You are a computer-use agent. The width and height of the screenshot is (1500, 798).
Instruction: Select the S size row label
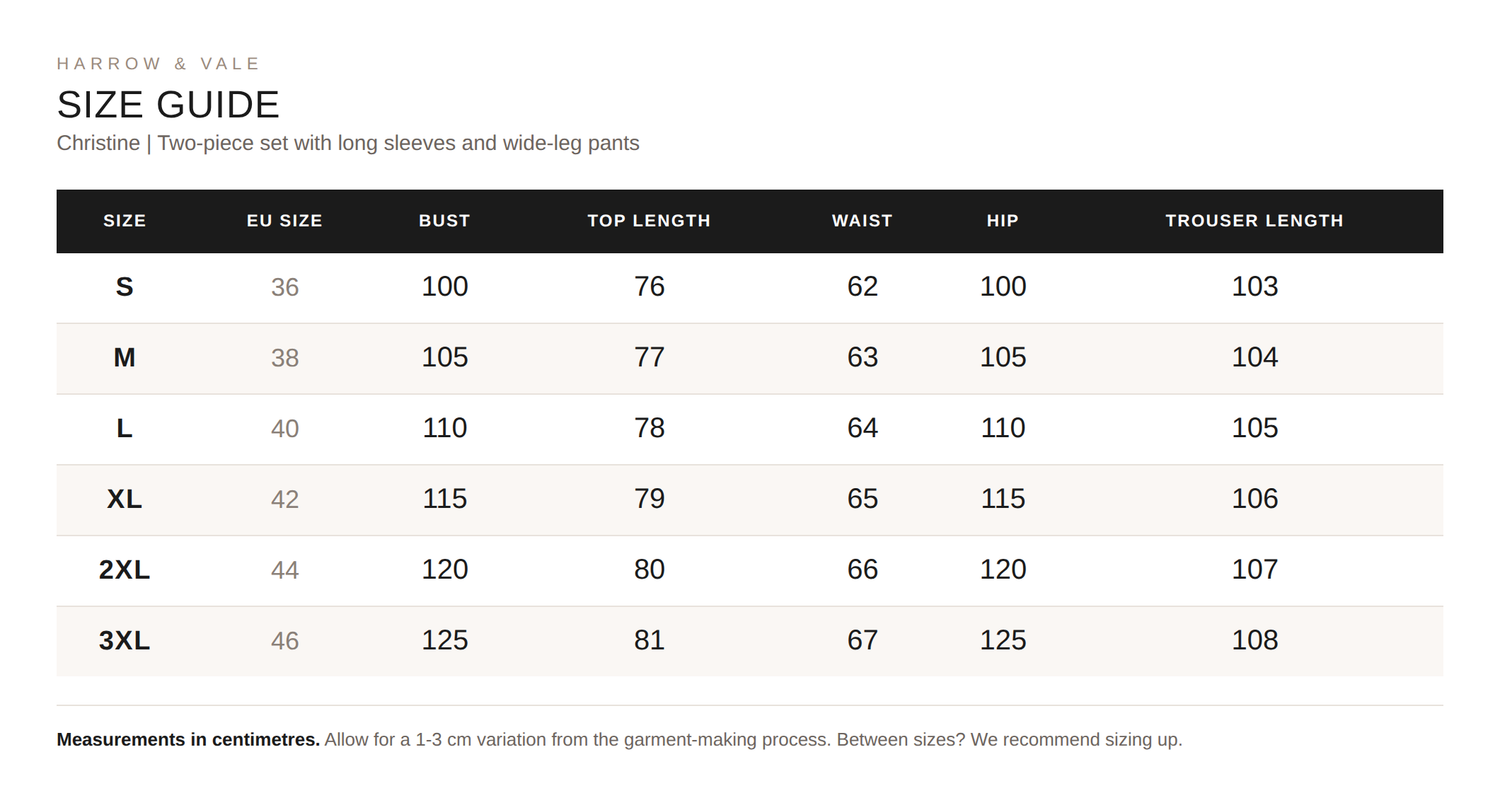(125, 287)
